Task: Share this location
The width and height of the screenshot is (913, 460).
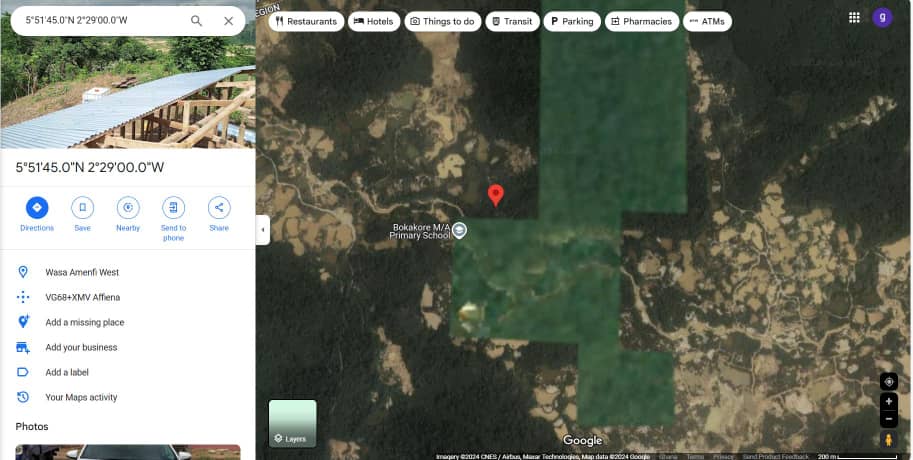Action: tap(219, 214)
